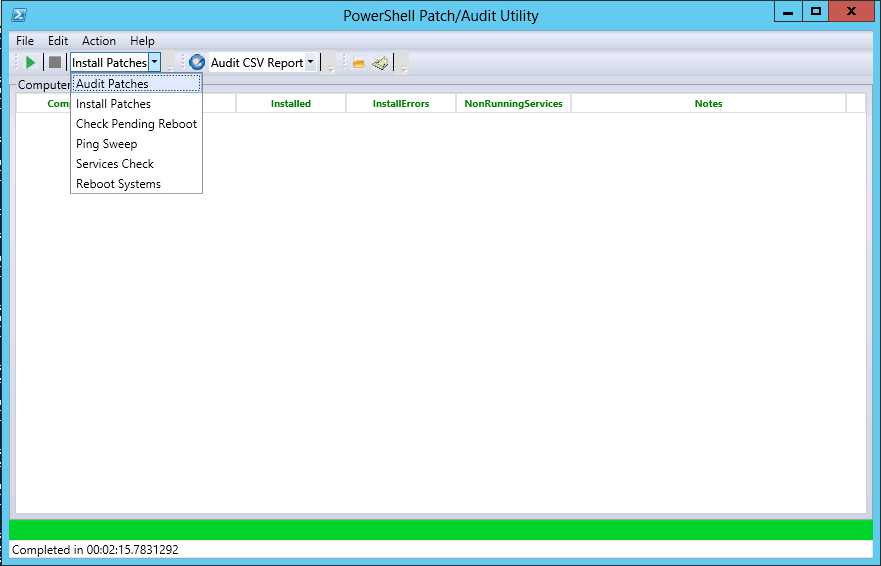Click the notes/clear icon beside the folder

click(x=380, y=63)
